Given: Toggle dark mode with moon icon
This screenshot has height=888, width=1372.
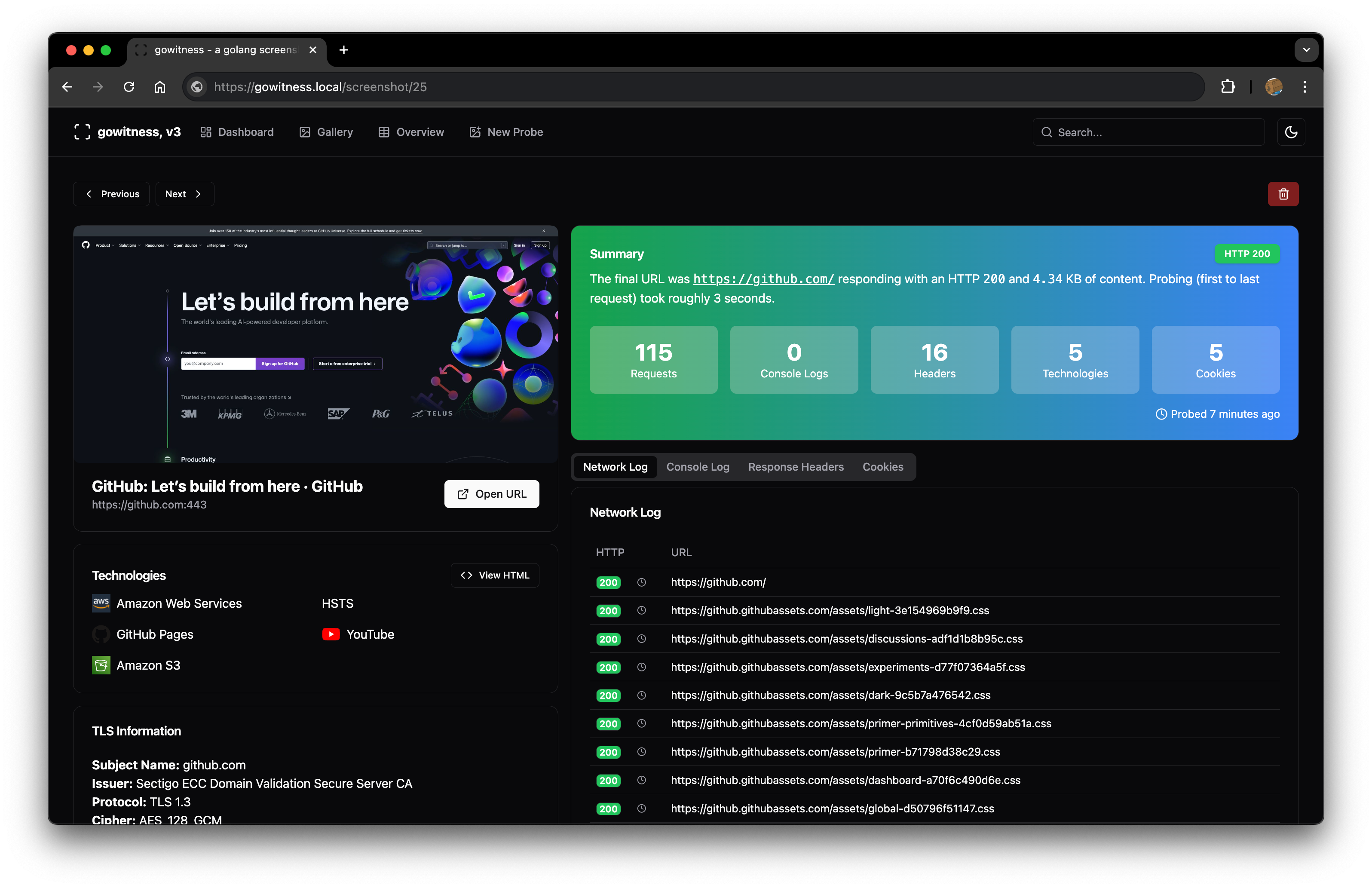Looking at the screenshot, I should click(1291, 132).
